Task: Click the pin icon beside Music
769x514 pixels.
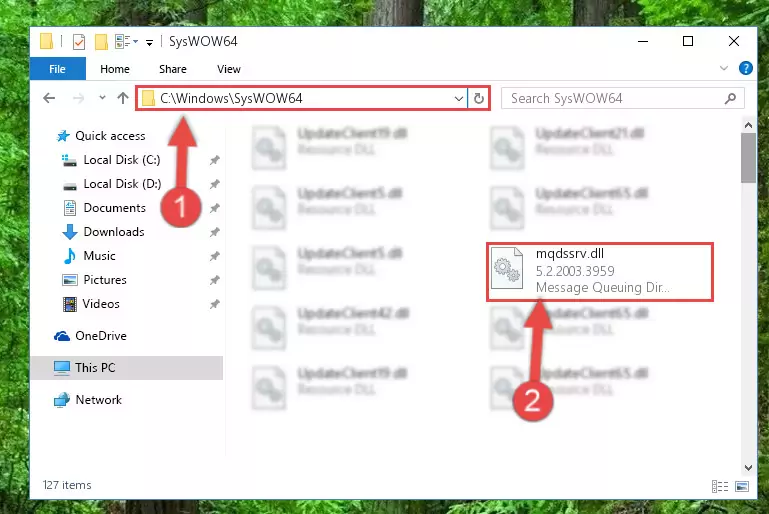Action: pos(214,256)
